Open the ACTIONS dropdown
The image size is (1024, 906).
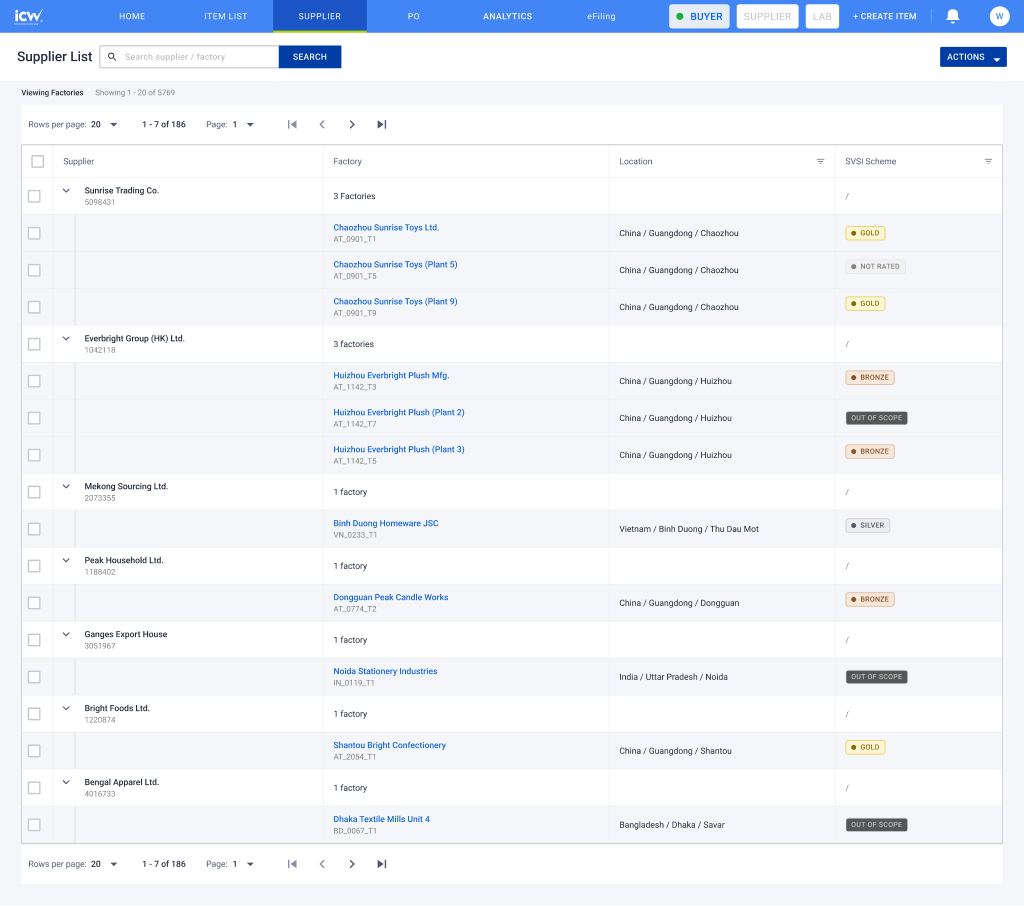pyautogui.click(x=973, y=57)
